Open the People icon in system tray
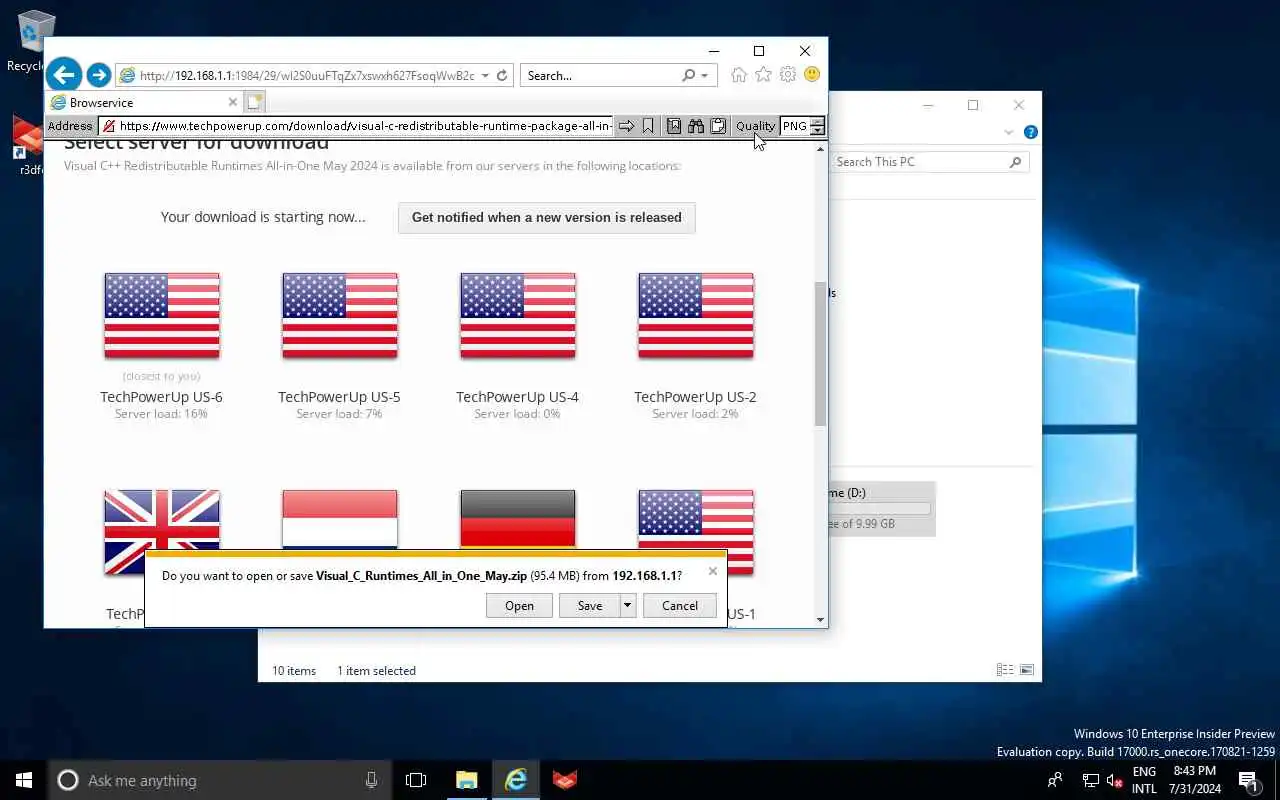This screenshot has height=800, width=1280. pos(1055,780)
